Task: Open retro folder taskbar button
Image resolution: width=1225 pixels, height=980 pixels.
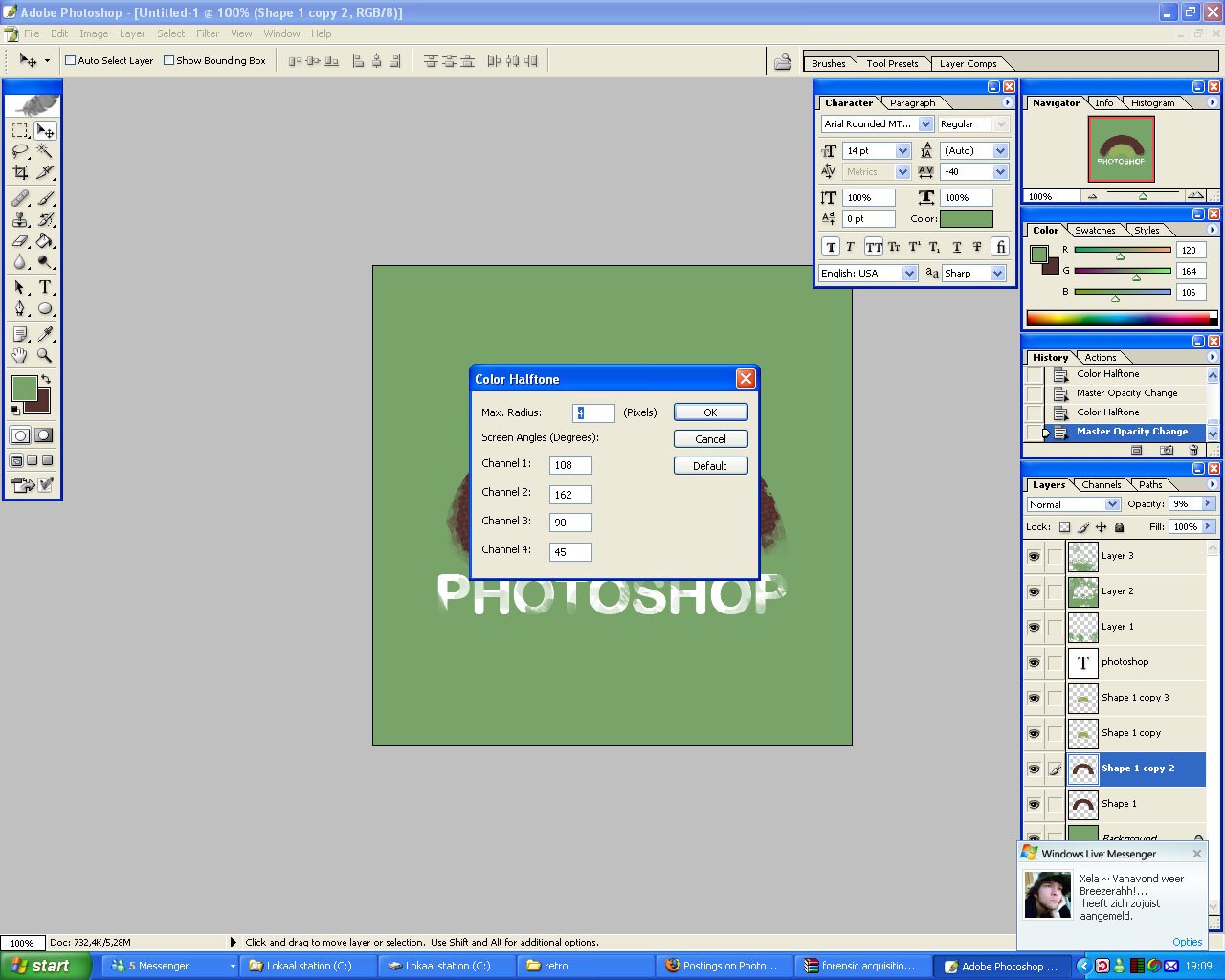Action: pyautogui.click(x=586, y=967)
